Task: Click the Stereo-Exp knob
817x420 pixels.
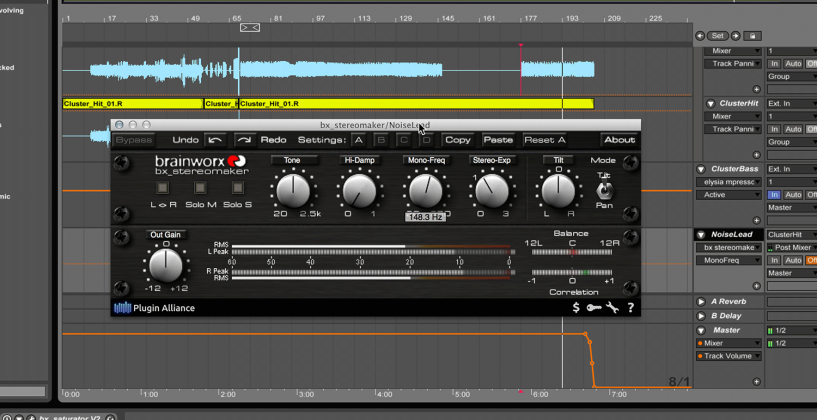Action: pos(492,191)
